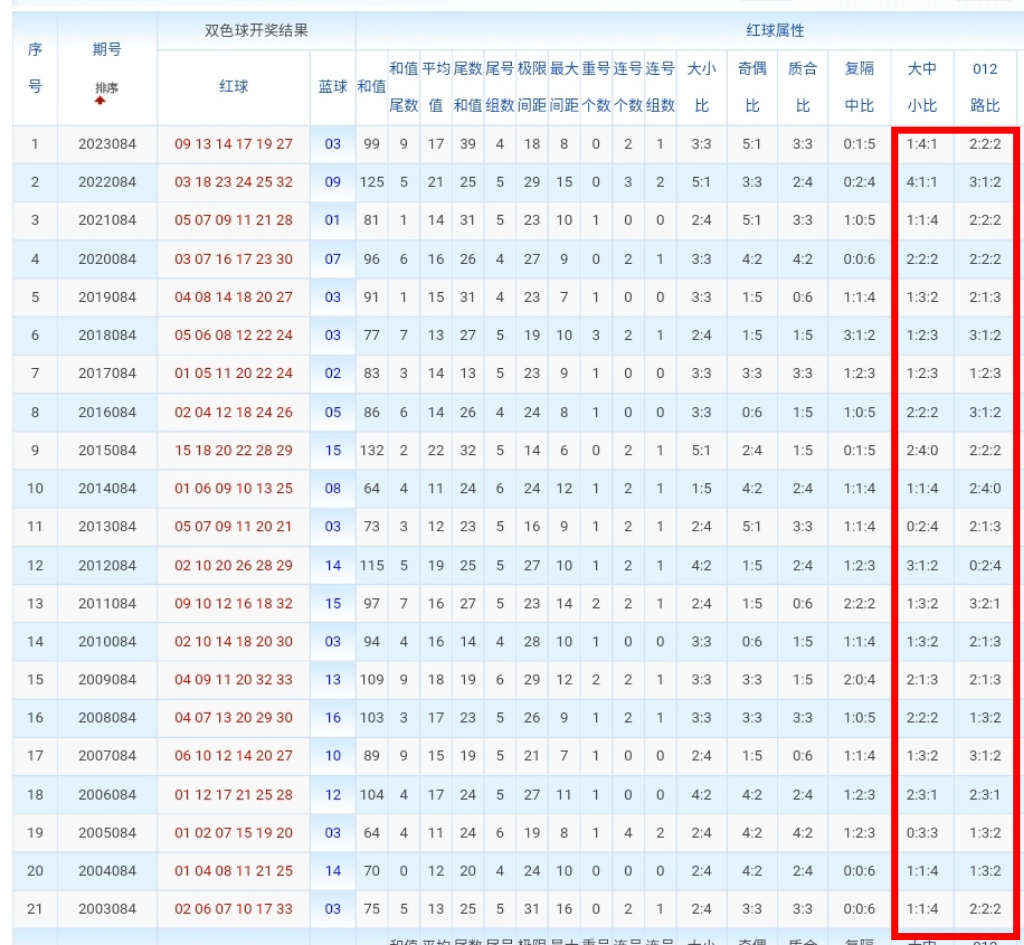Click red balls 02 10 20 26 28 29

click(233, 566)
